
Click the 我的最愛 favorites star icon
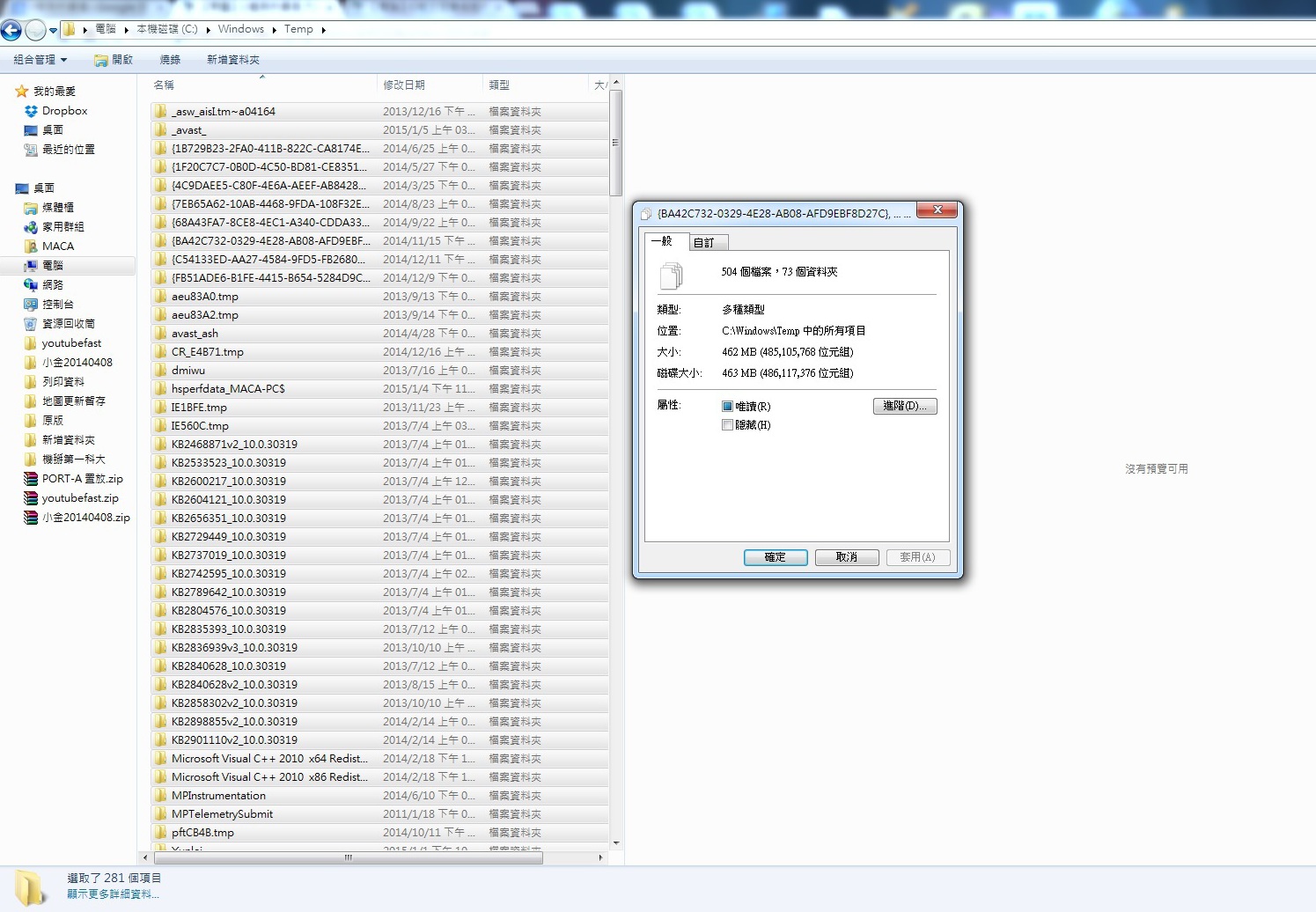(22, 92)
